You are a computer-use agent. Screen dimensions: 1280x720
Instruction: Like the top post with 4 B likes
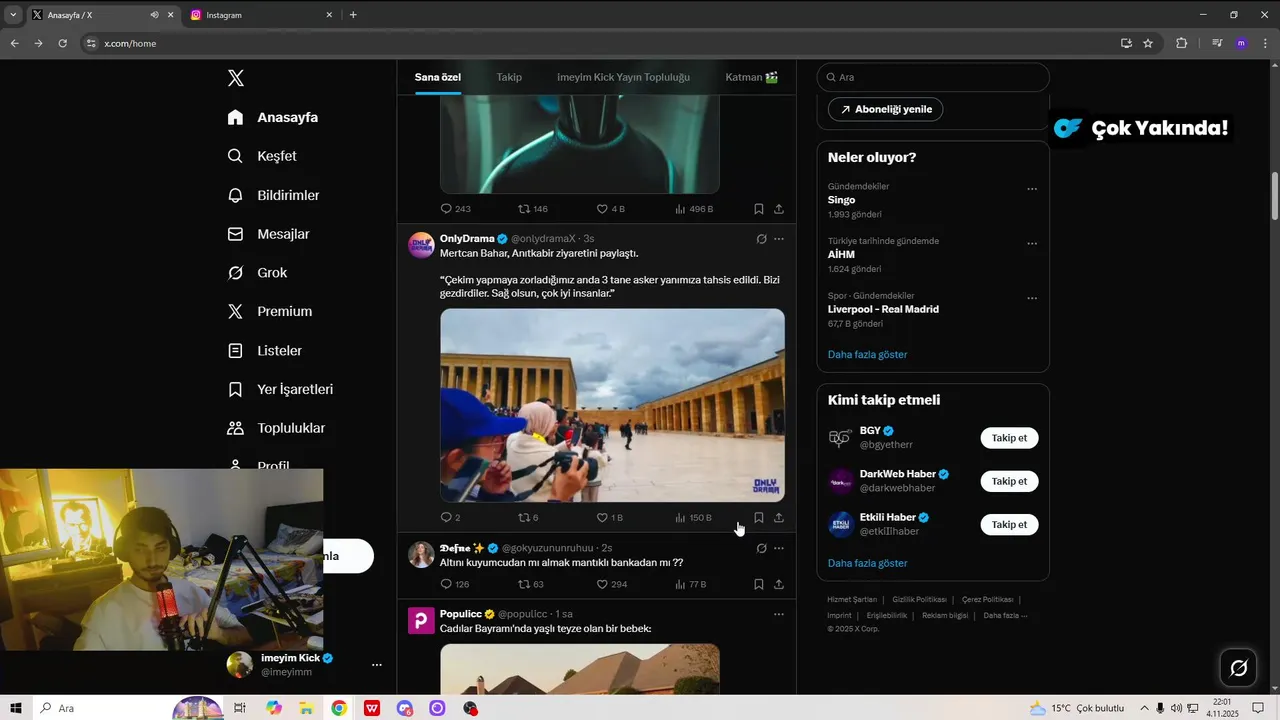pyautogui.click(x=610, y=209)
